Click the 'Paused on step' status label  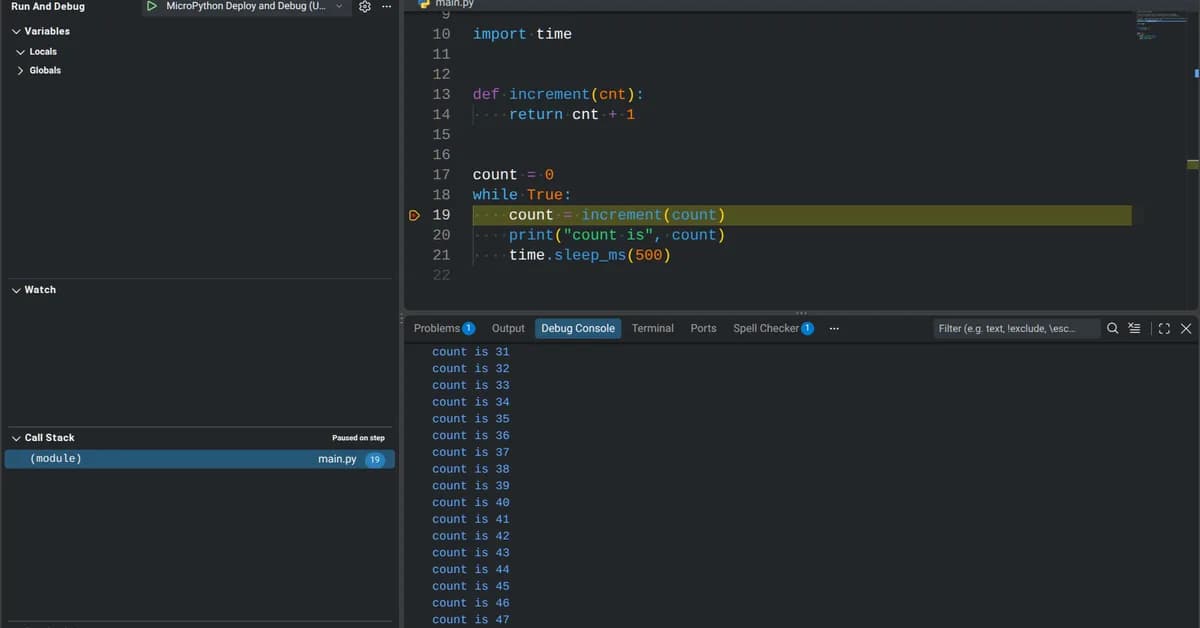[358, 438]
